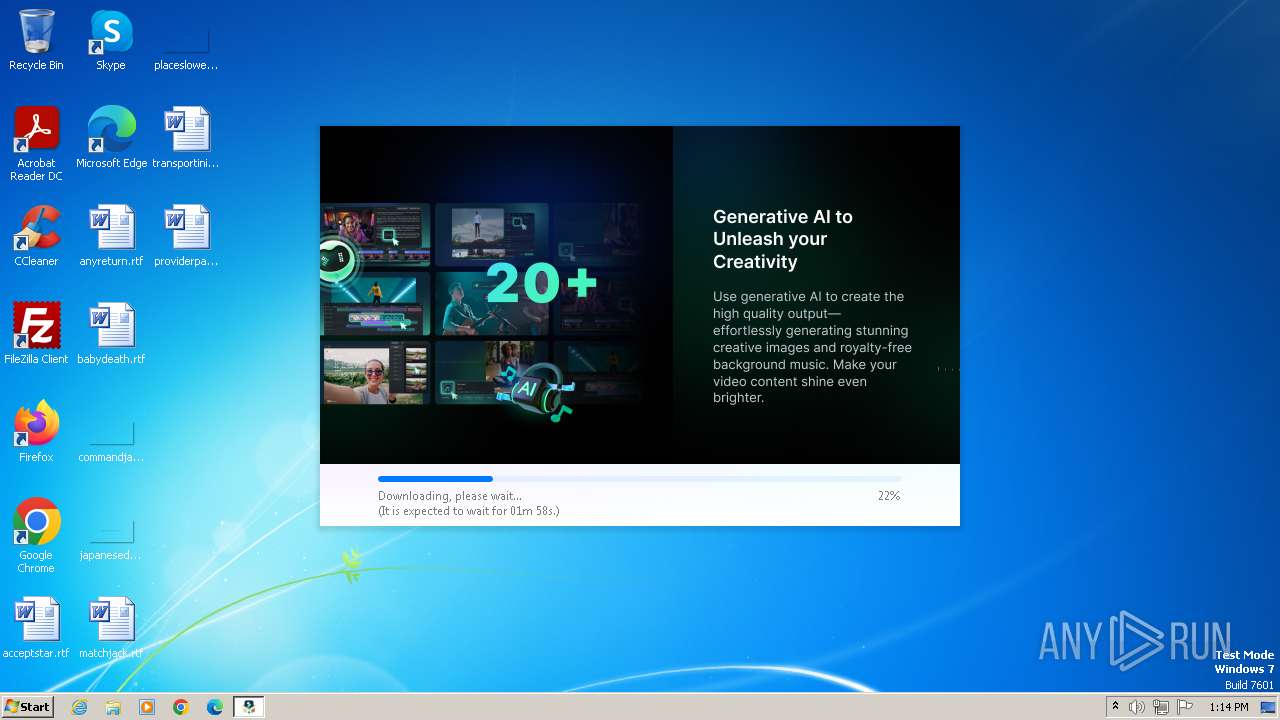This screenshot has height=720, width=1280.
Task: Click the 'Generative AI to Unleash your Creativity' heading
Action: tap(783, 239)
